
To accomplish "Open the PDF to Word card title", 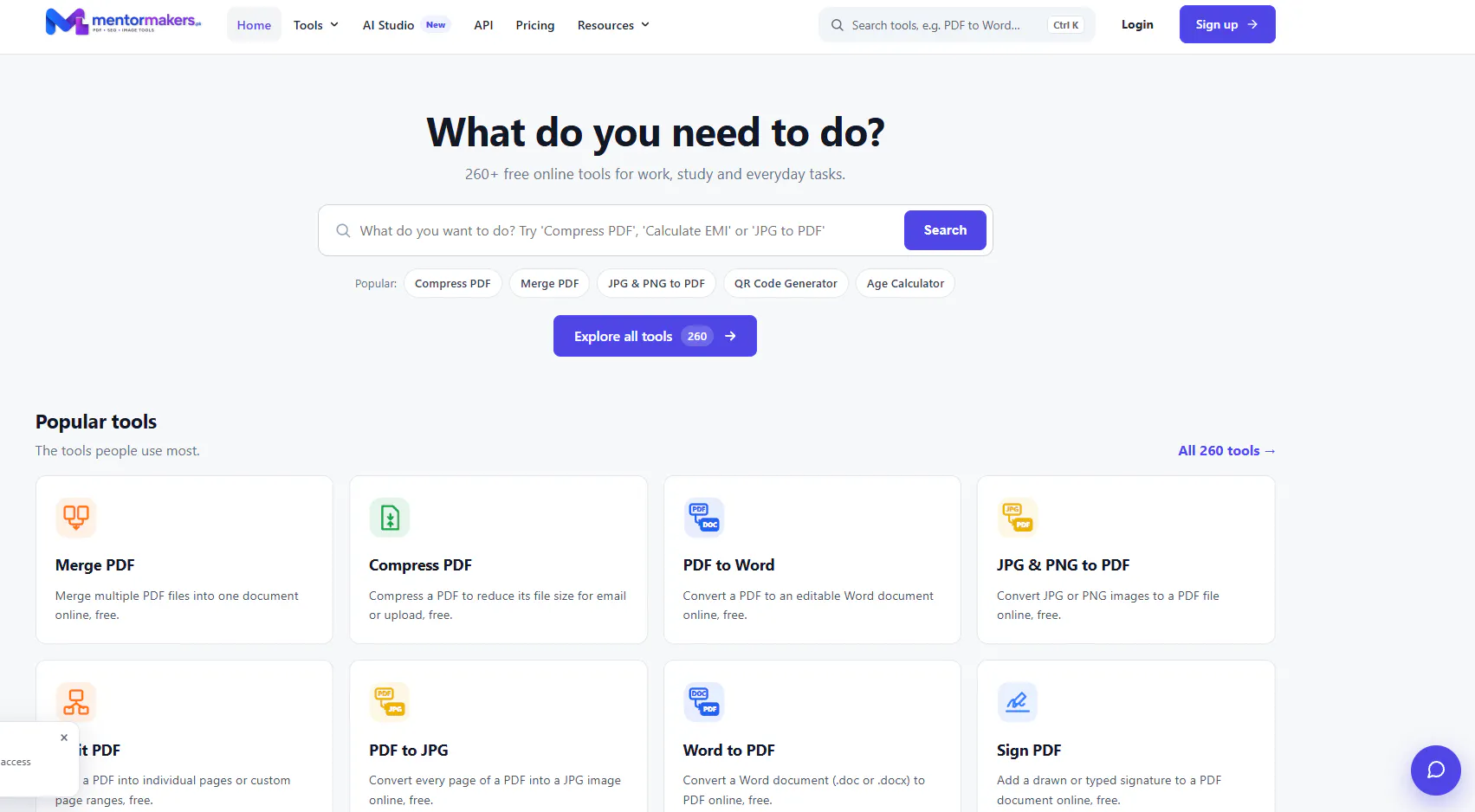I will [x=728, y=565].
